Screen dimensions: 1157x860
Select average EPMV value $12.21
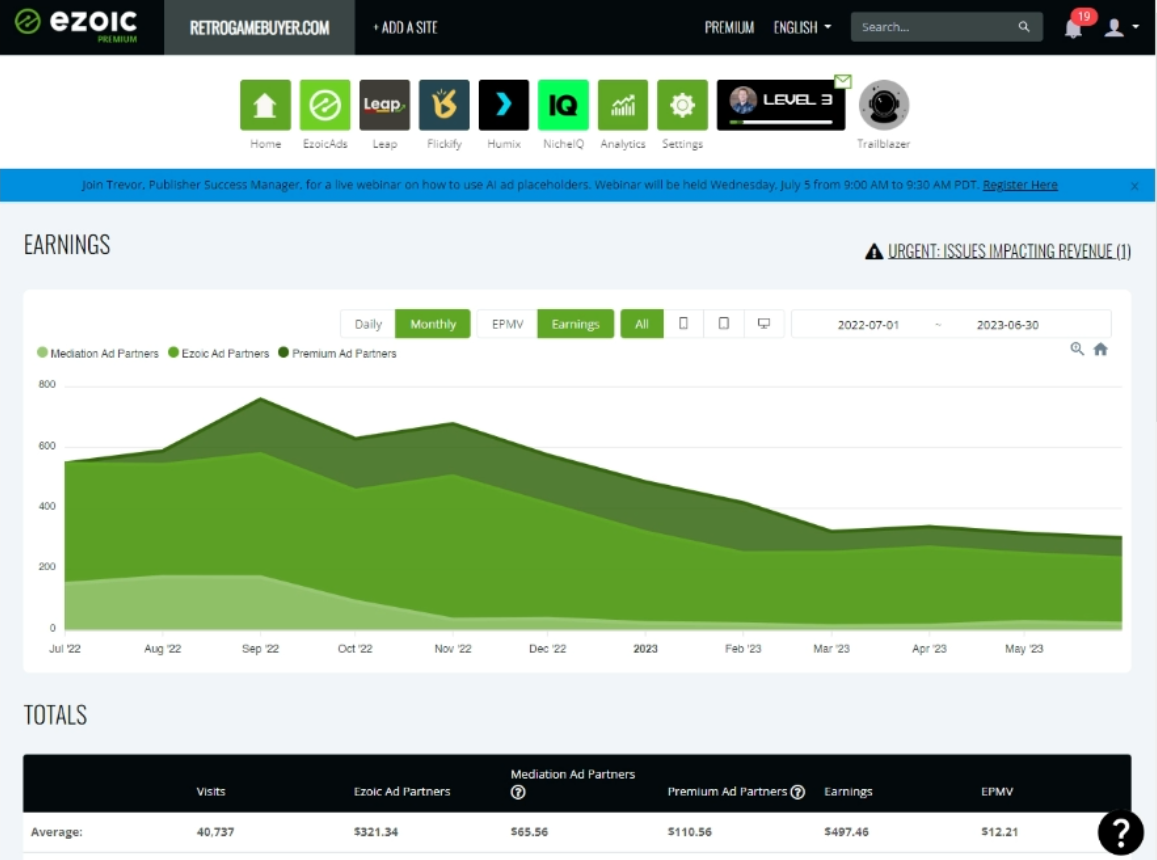(1000, 832)
